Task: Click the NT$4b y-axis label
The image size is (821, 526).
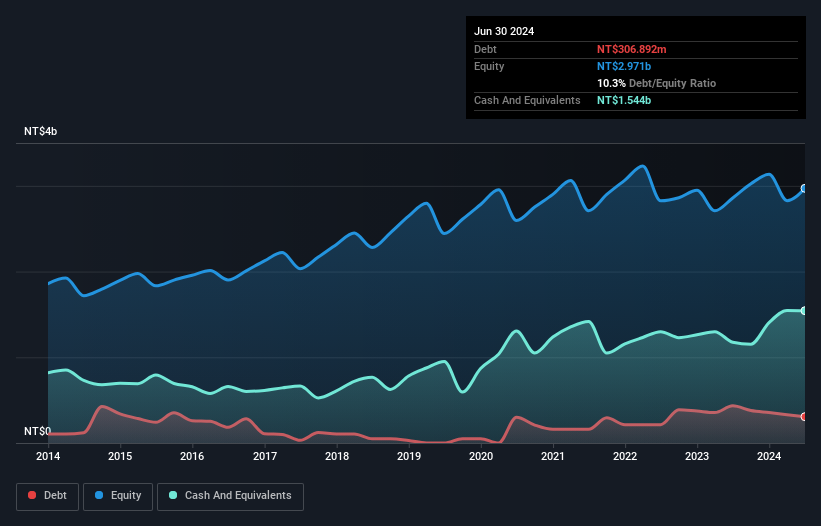Action: tap(41, 132)
